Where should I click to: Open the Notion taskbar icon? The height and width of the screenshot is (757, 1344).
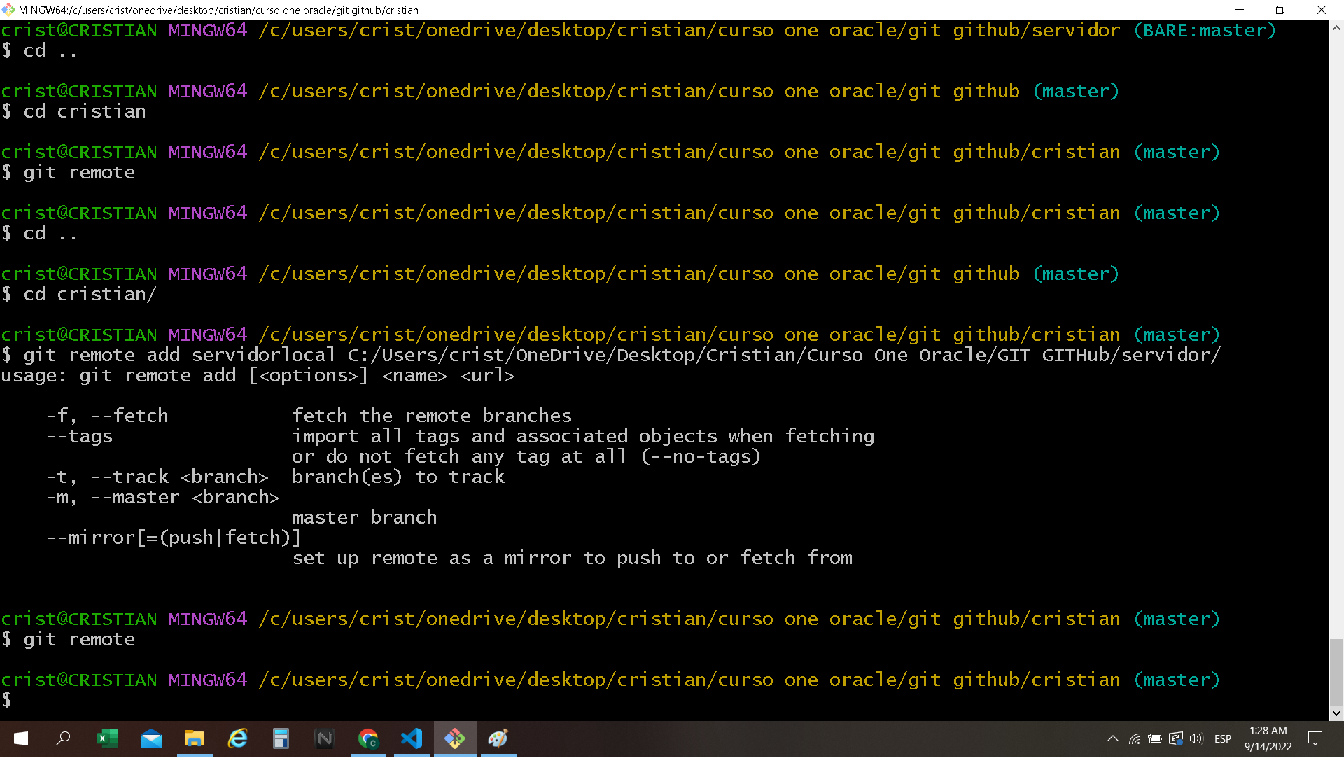325,739
